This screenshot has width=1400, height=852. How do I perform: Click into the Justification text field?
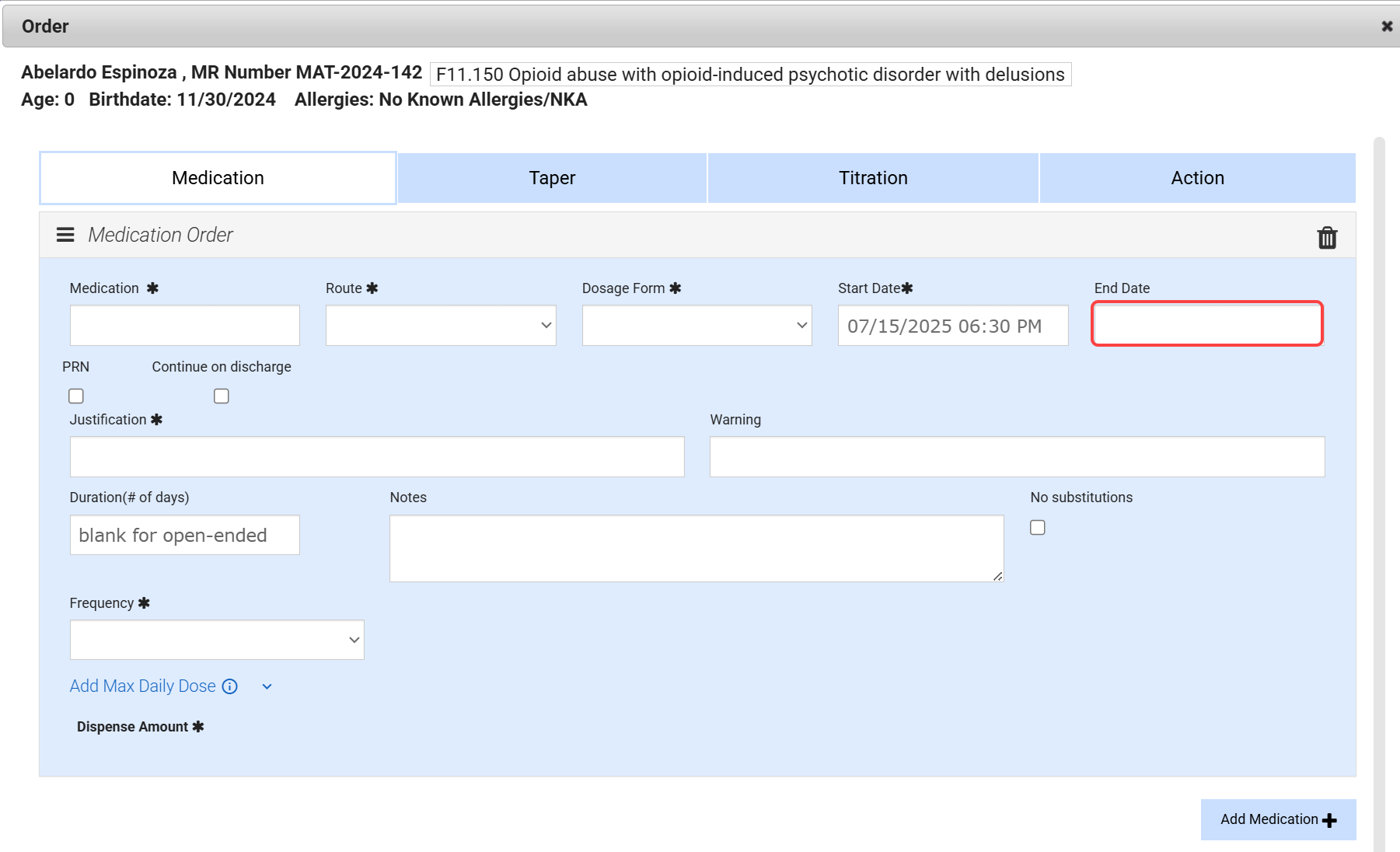point(377,457)
